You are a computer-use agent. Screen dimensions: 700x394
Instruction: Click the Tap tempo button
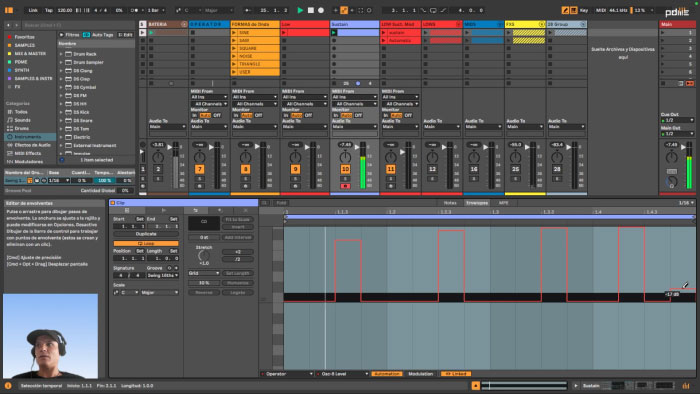click(x=49, y=10)
